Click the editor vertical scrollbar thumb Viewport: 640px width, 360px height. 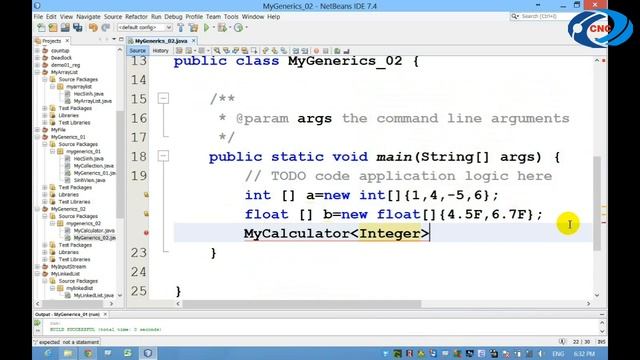click(x=597, y=203)
